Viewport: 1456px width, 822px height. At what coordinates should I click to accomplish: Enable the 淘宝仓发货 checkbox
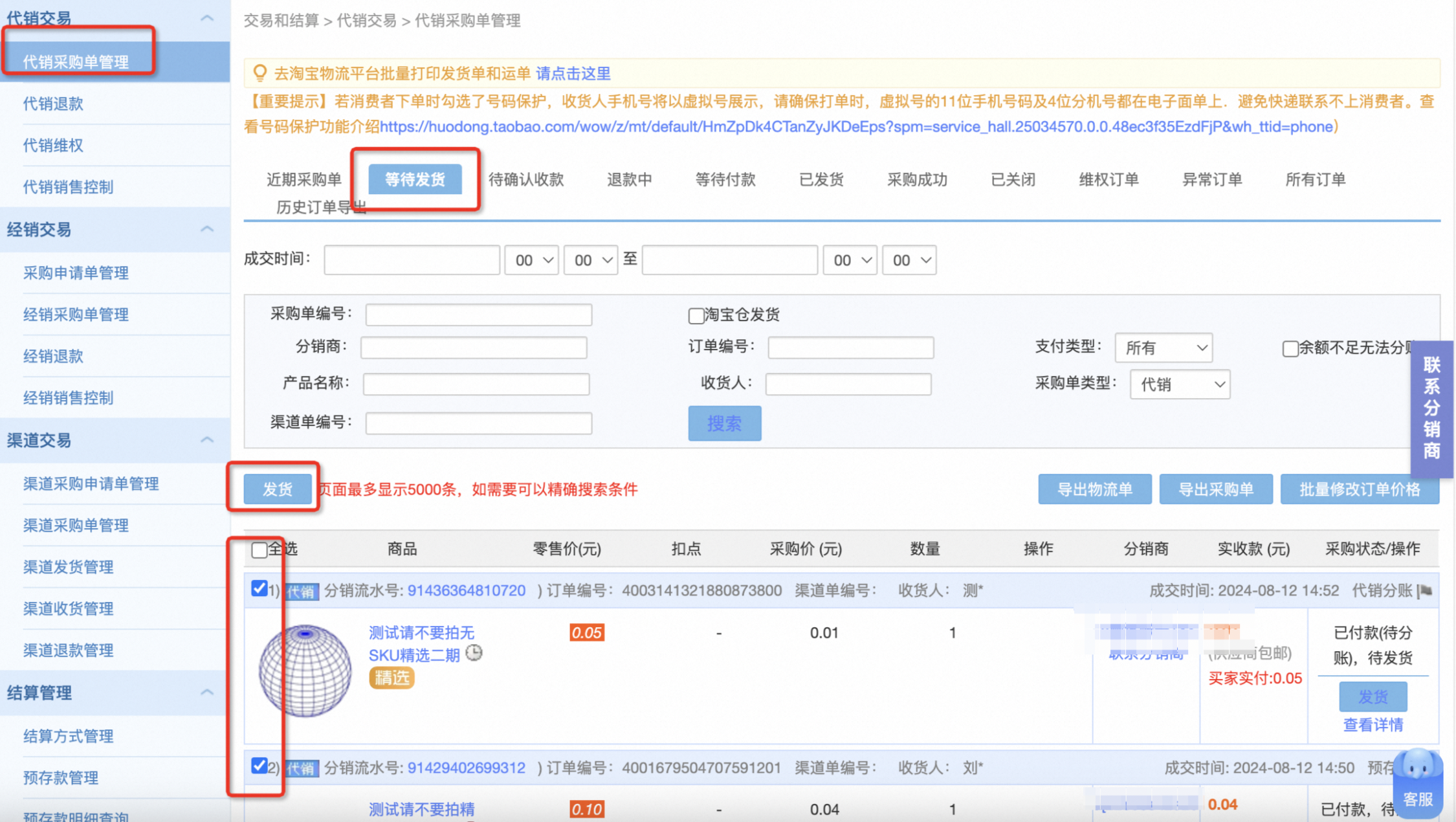[x=696, y=315]
